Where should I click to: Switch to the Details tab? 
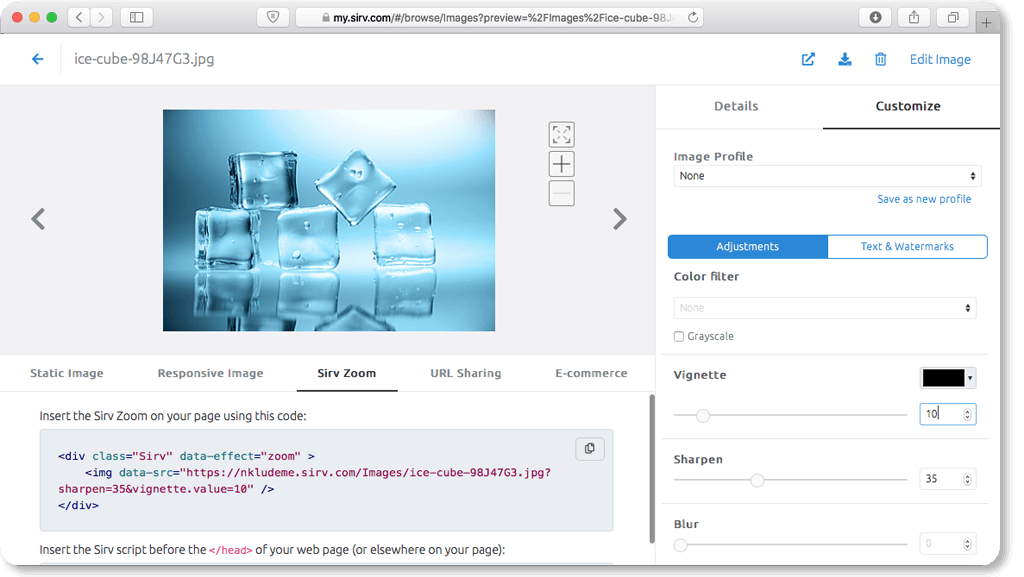(x=736, y=106)
